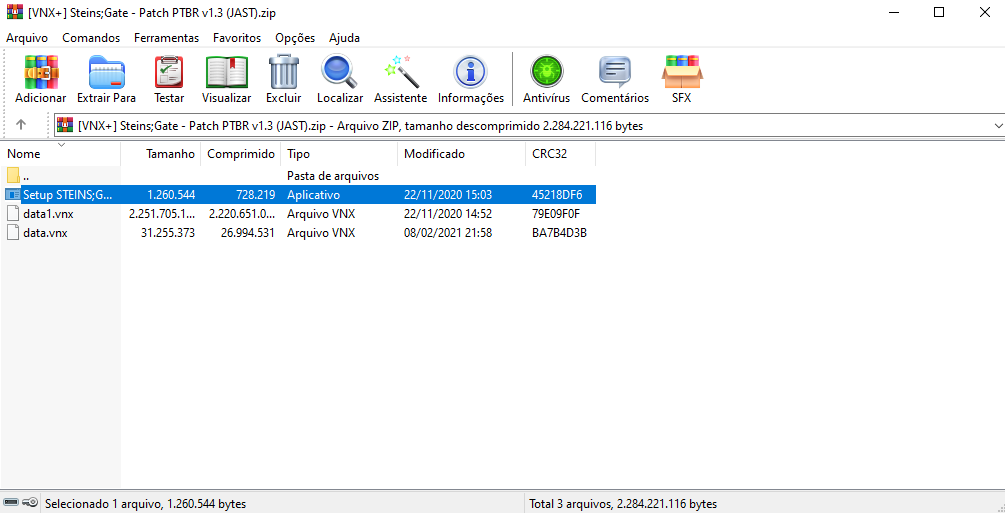The image size is (1005, 513).
Task: Click the Extrair Para folder icon
Action: (106, 72)
